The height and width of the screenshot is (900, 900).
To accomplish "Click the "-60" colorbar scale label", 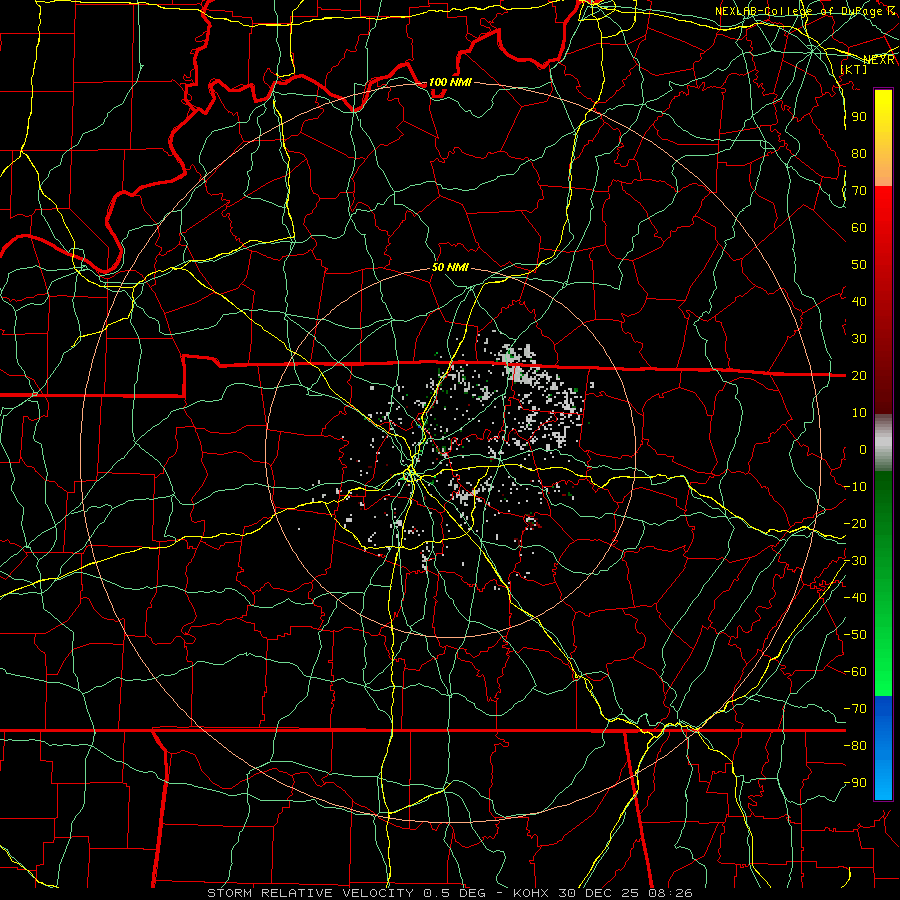I will tap(855, 672).
